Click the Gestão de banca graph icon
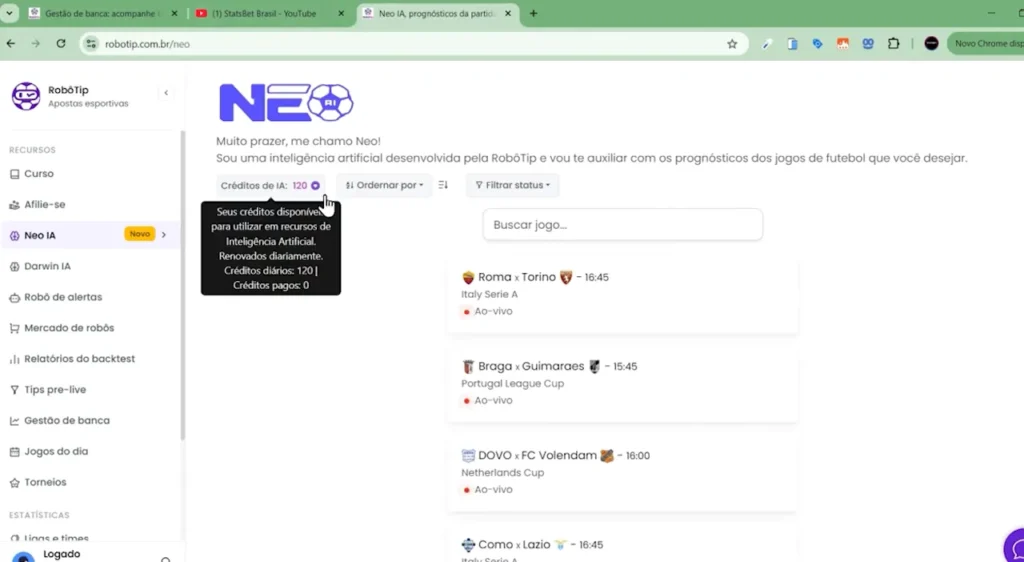Image resolution: width=1024 pixels, height=562 pixels. 14,421
